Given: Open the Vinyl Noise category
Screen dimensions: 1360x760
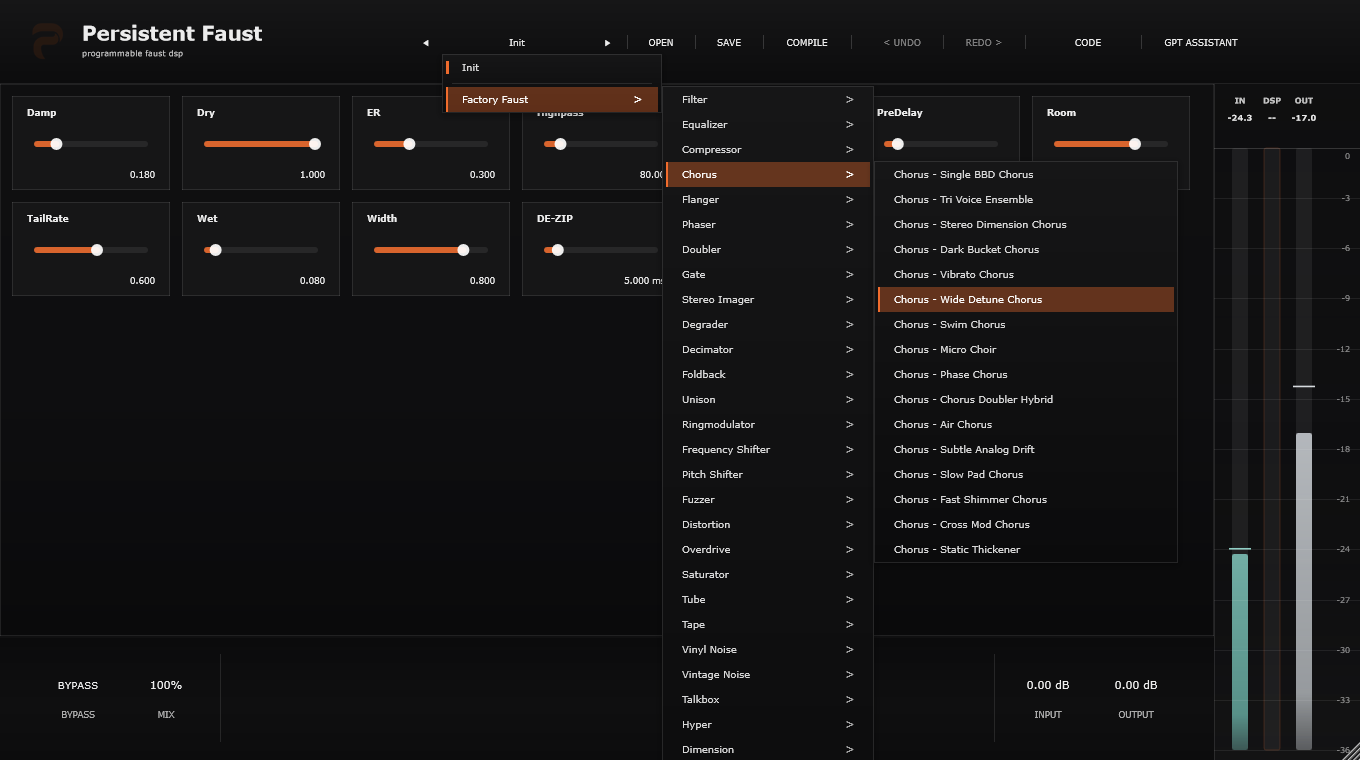Looking at the screenshot, I should 768,650.
